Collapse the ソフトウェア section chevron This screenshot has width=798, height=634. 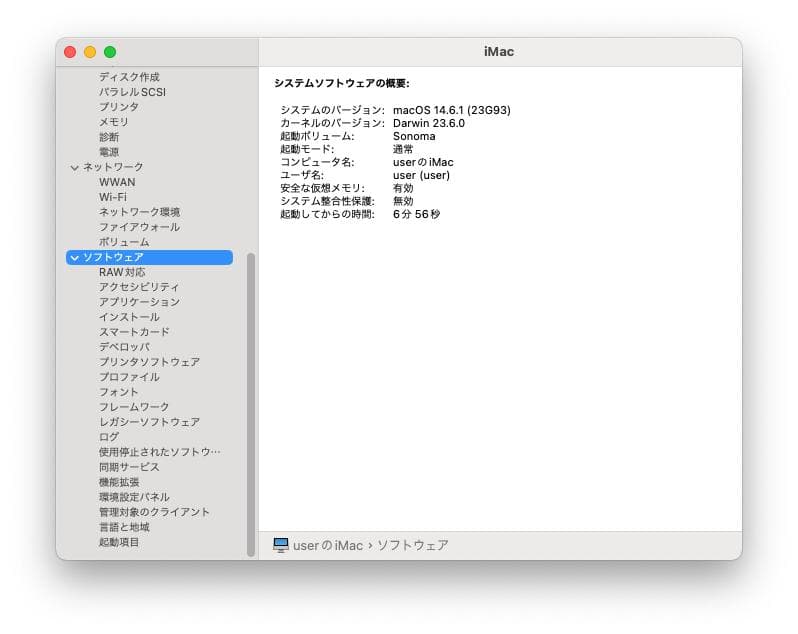[x=74, y=258]
